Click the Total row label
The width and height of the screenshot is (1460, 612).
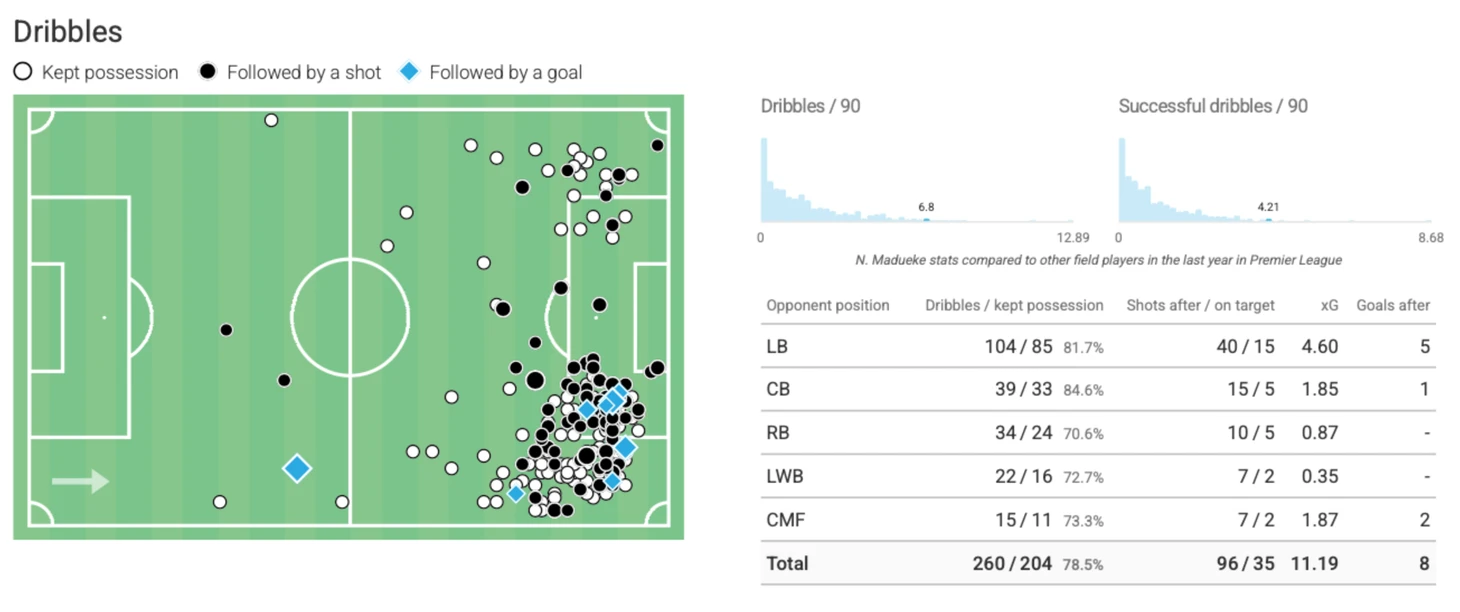point(787,564)
